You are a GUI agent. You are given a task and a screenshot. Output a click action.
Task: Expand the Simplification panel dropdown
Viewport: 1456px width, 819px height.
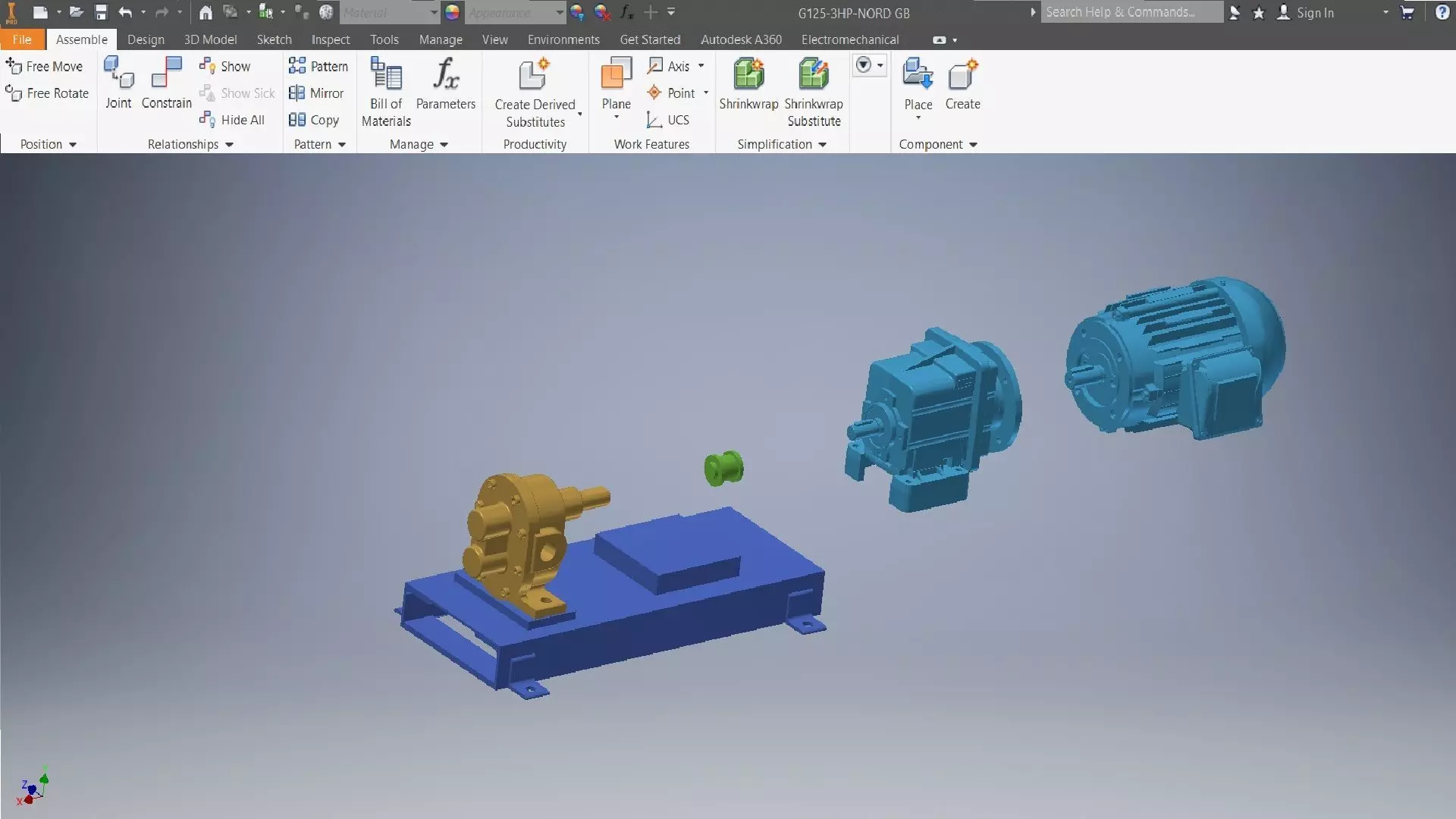pyautogui.click(x=823, y=145)
